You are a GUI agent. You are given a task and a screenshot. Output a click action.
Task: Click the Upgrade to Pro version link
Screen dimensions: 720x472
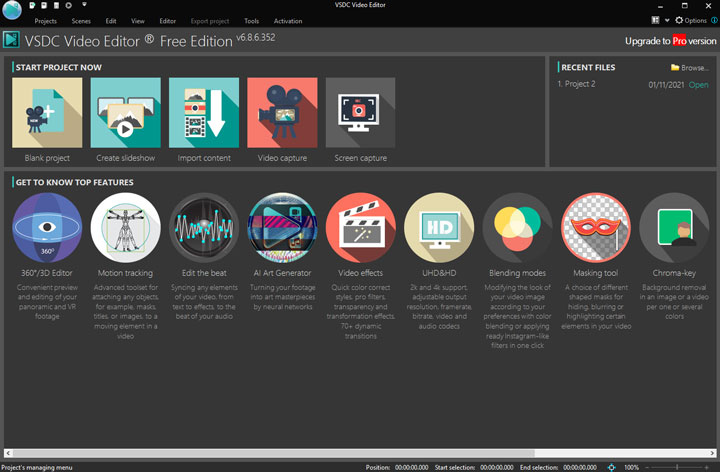pos(670,41)
